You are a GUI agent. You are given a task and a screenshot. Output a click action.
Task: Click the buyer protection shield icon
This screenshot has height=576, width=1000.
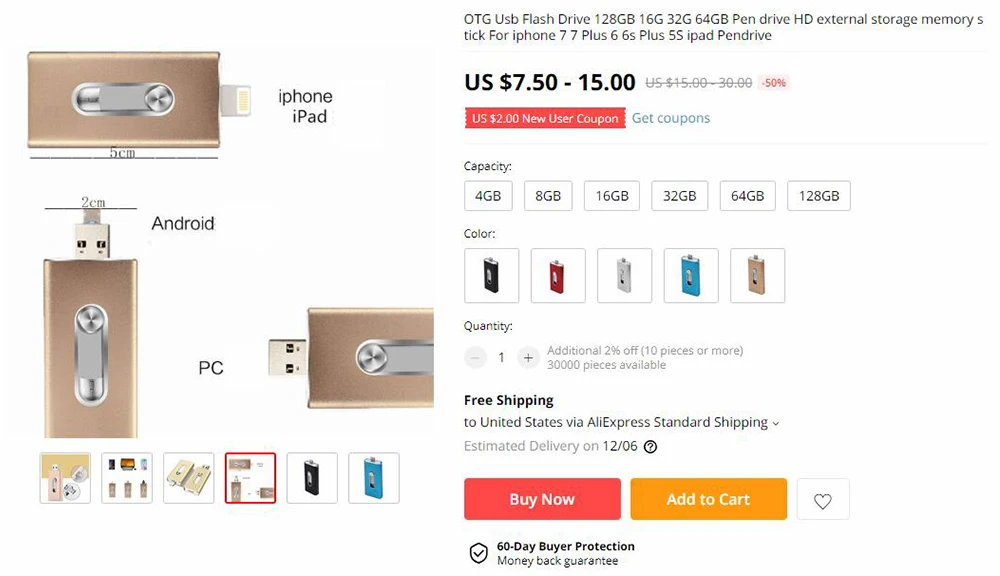click(478, 553)
